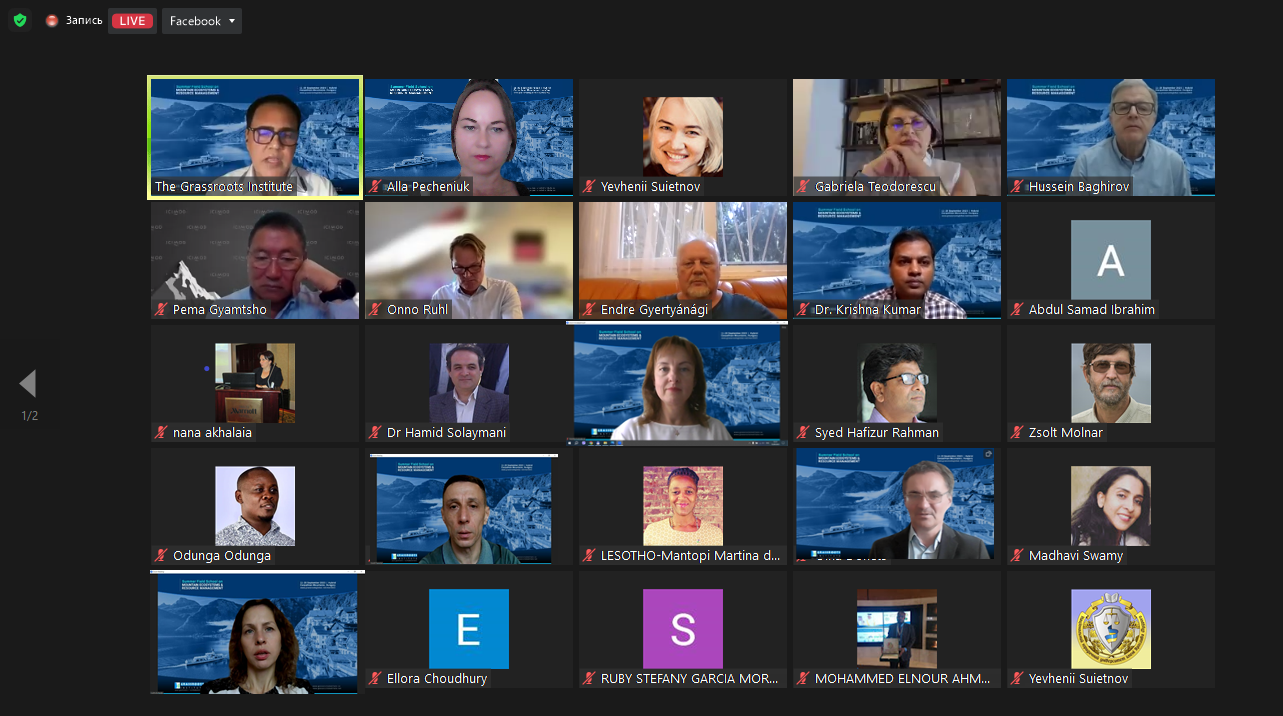Click muted mic icon beside Onno Ruhl

coord(376,310)
